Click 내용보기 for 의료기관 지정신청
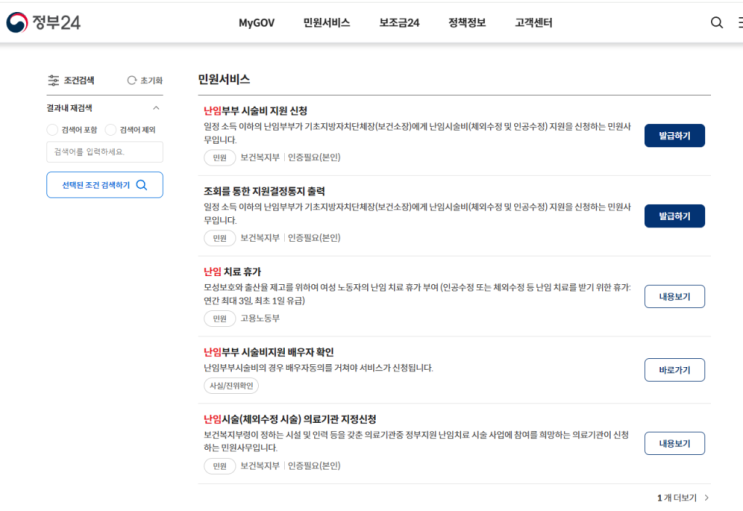 click(x=674, y=444)
